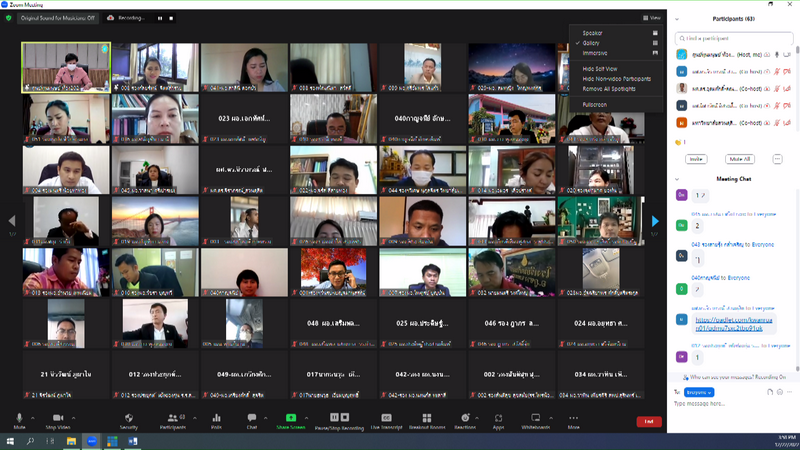800x450 pixels.
Task: Collapse the Meeting Chat section
Action: click(x=677, y=179)
